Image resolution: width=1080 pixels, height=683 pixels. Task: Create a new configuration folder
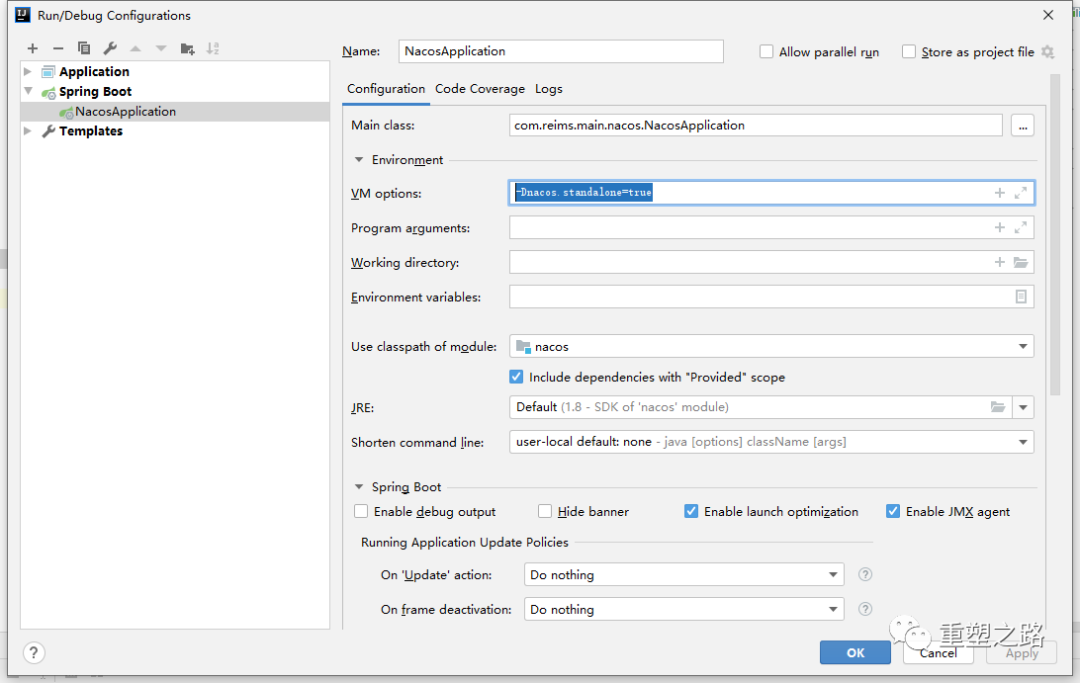click(x=187, y=48)
